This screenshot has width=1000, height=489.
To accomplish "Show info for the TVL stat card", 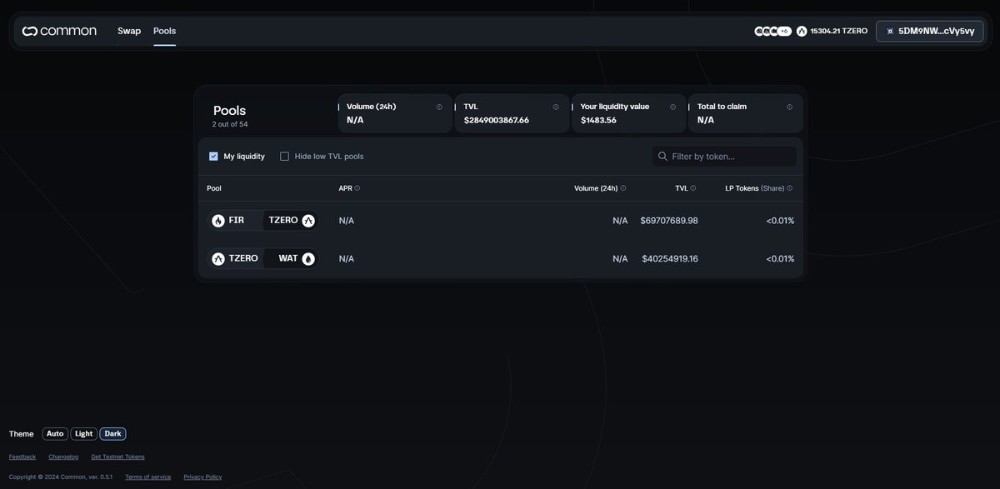I will click(x=555, y=107).
